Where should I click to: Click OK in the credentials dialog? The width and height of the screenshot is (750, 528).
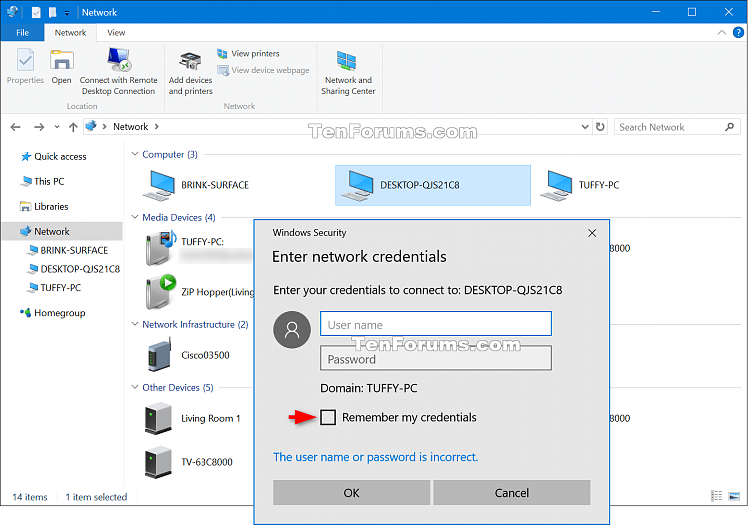pyautogui.click(x=351, y=493)
